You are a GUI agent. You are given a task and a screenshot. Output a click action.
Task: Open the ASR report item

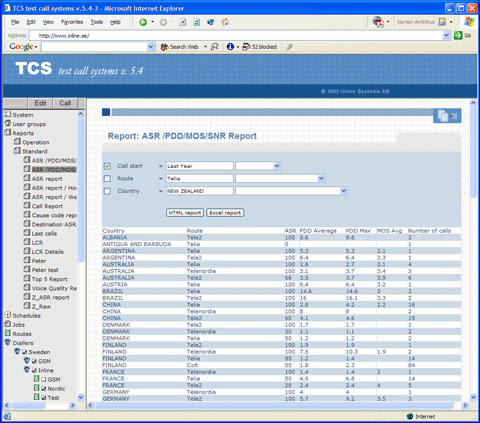[47, 179]
